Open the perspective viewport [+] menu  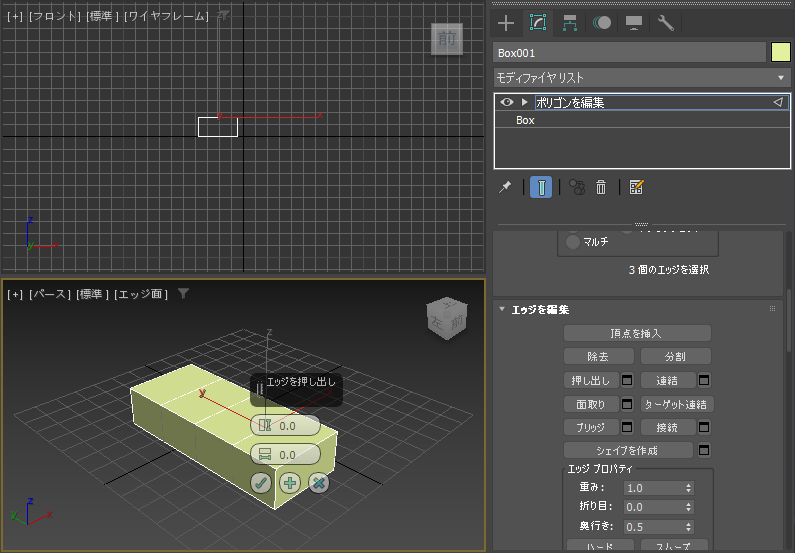pos(15,294)
